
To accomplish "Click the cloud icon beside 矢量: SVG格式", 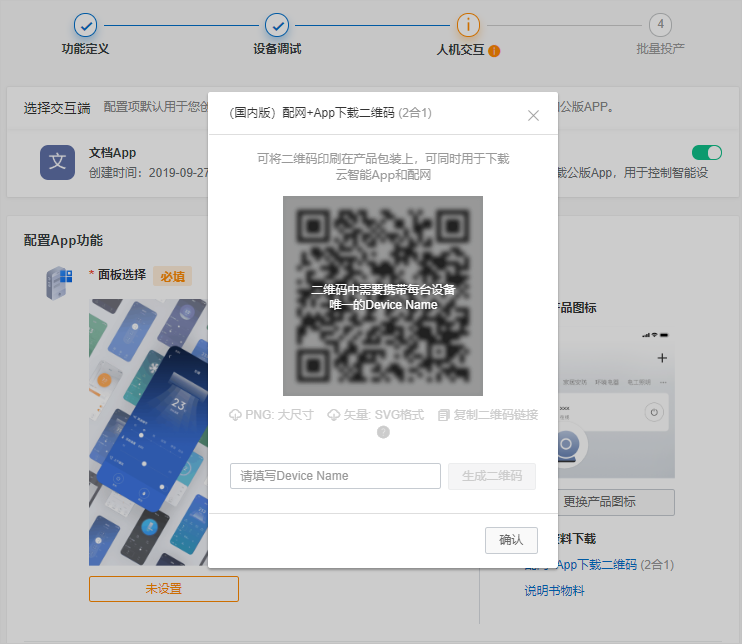I will (x=334, y=415).
